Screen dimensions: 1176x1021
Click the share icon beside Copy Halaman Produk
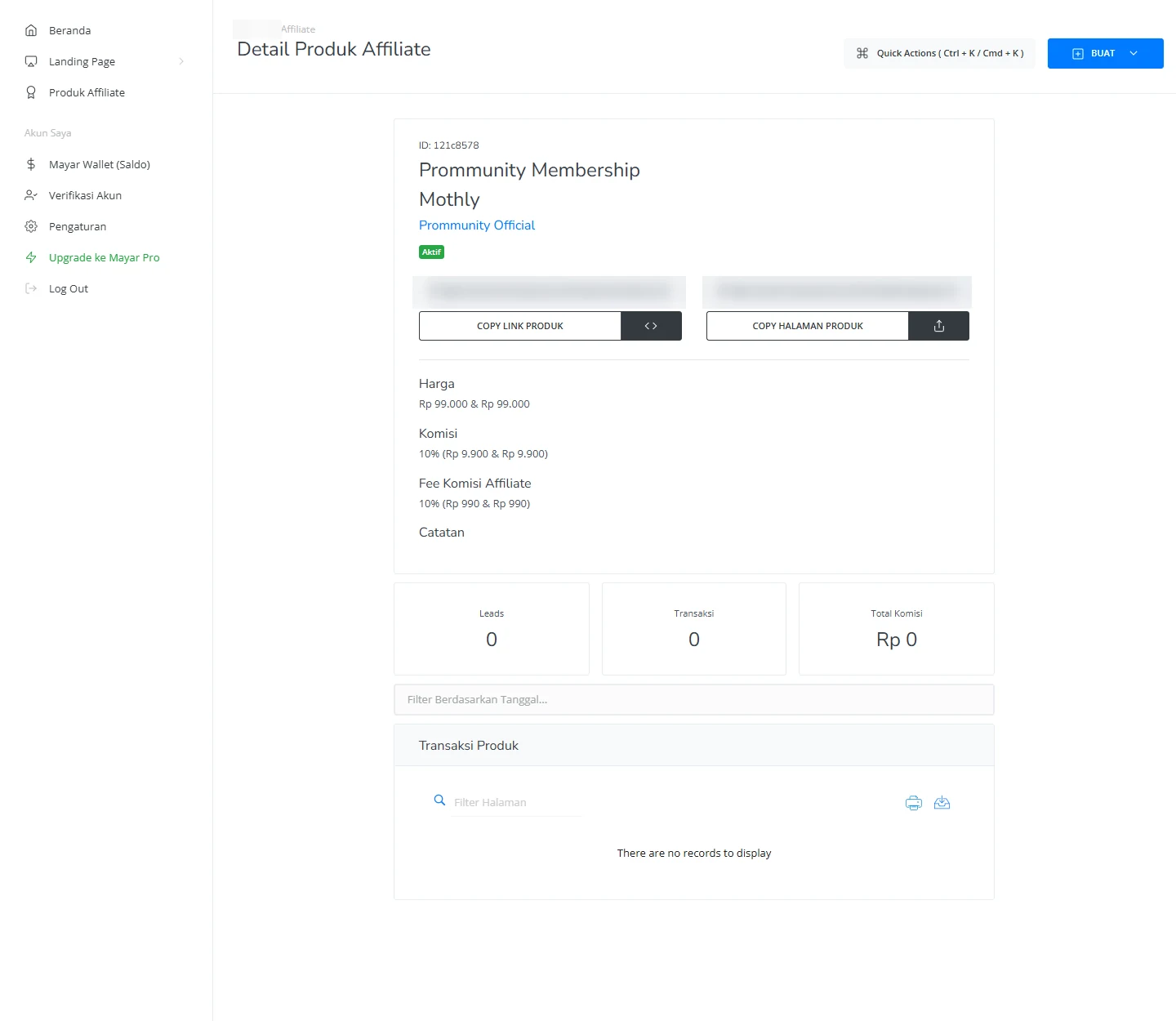[x=938, y=326]
